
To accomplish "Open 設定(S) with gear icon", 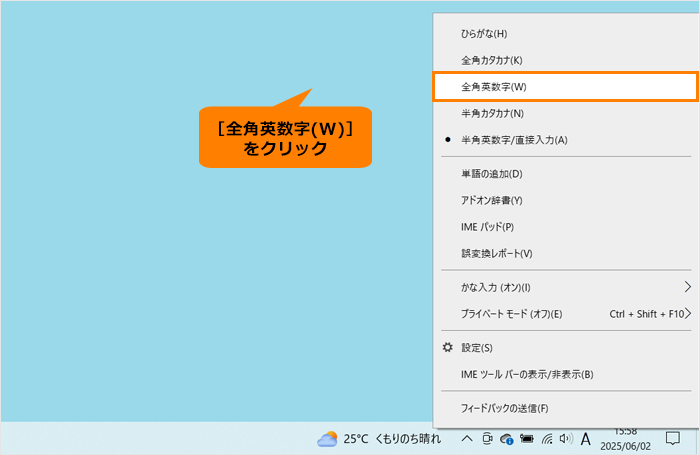I will click(566, 347).
